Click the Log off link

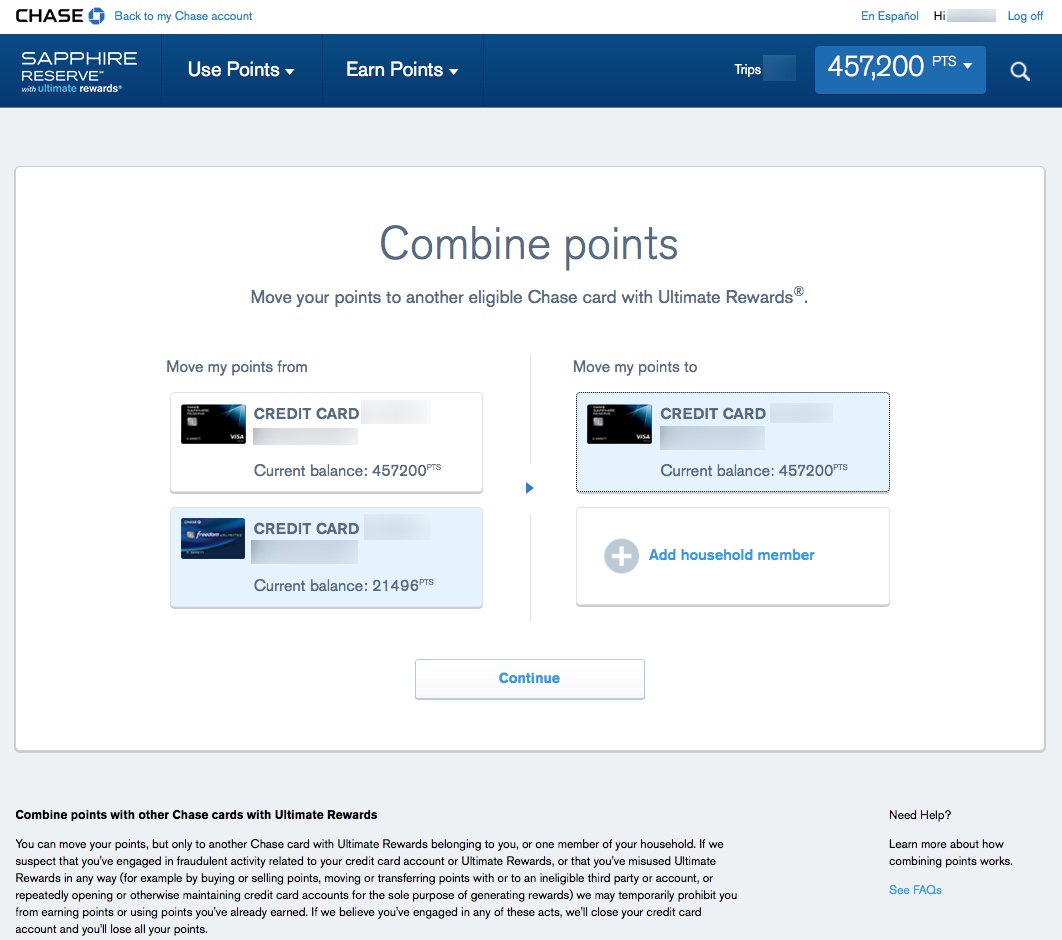[1025, 16]
